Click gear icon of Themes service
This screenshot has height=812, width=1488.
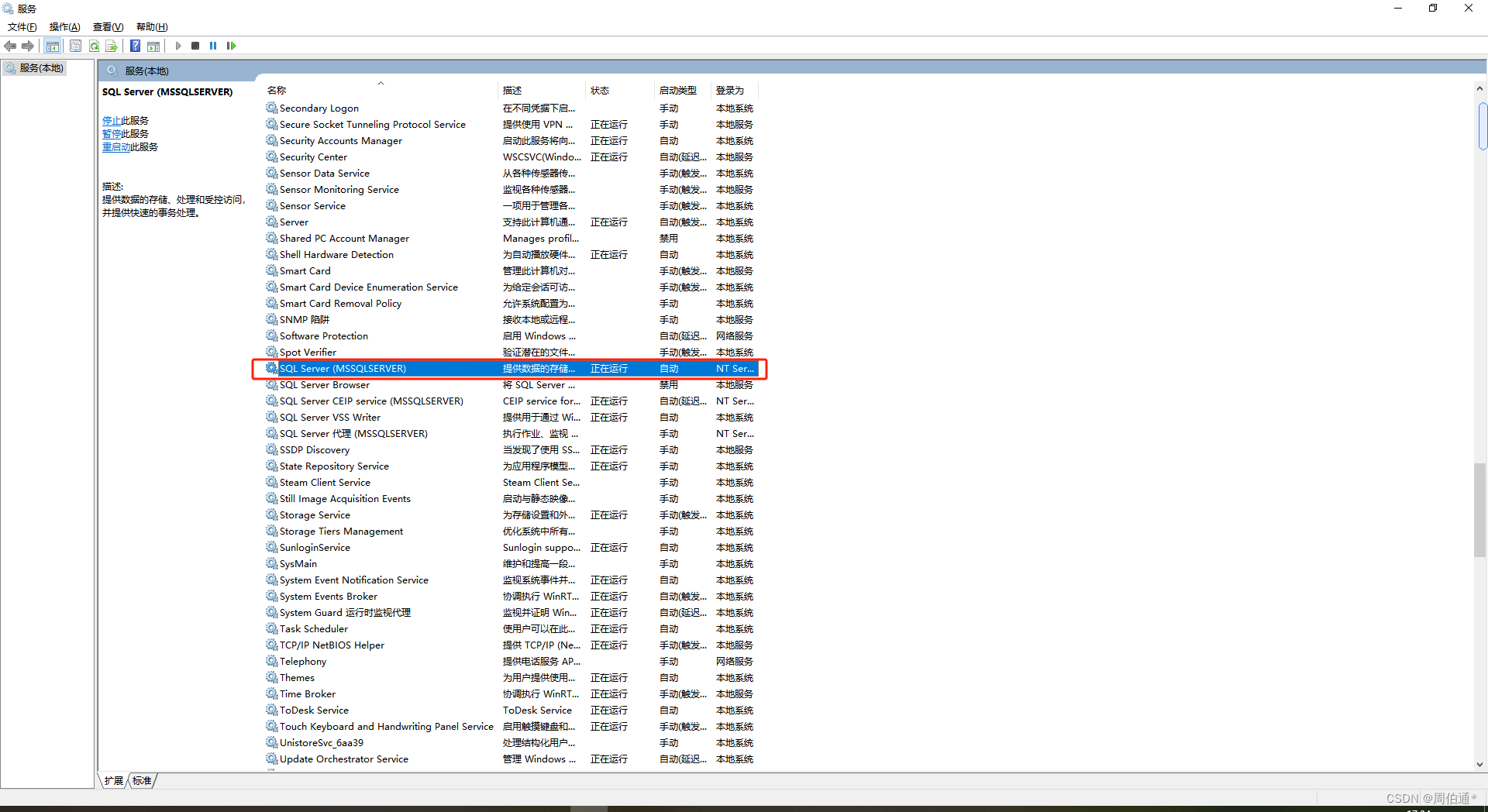click(272, 677)
